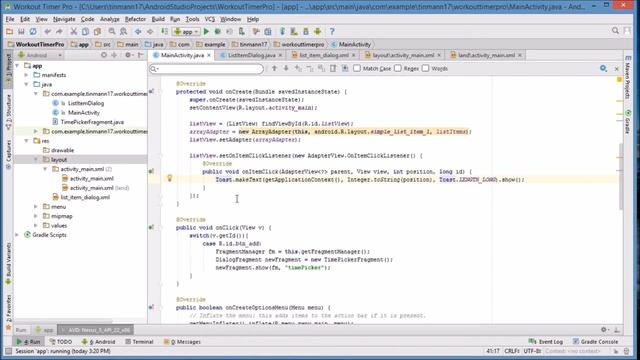640x360 pixels.
Task: Save all files with the disk icon
Action: tap(21, 31)
